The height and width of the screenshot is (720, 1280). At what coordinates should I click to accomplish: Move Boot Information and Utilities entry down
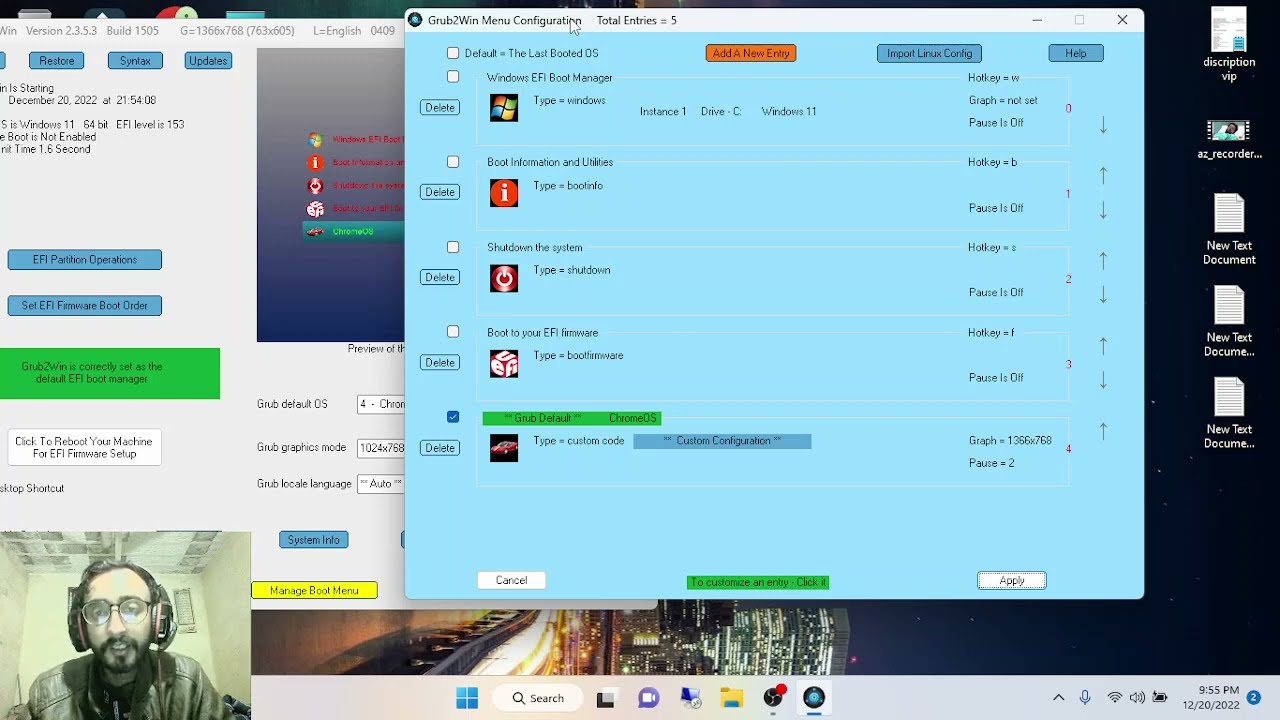tap(1103, 210)
